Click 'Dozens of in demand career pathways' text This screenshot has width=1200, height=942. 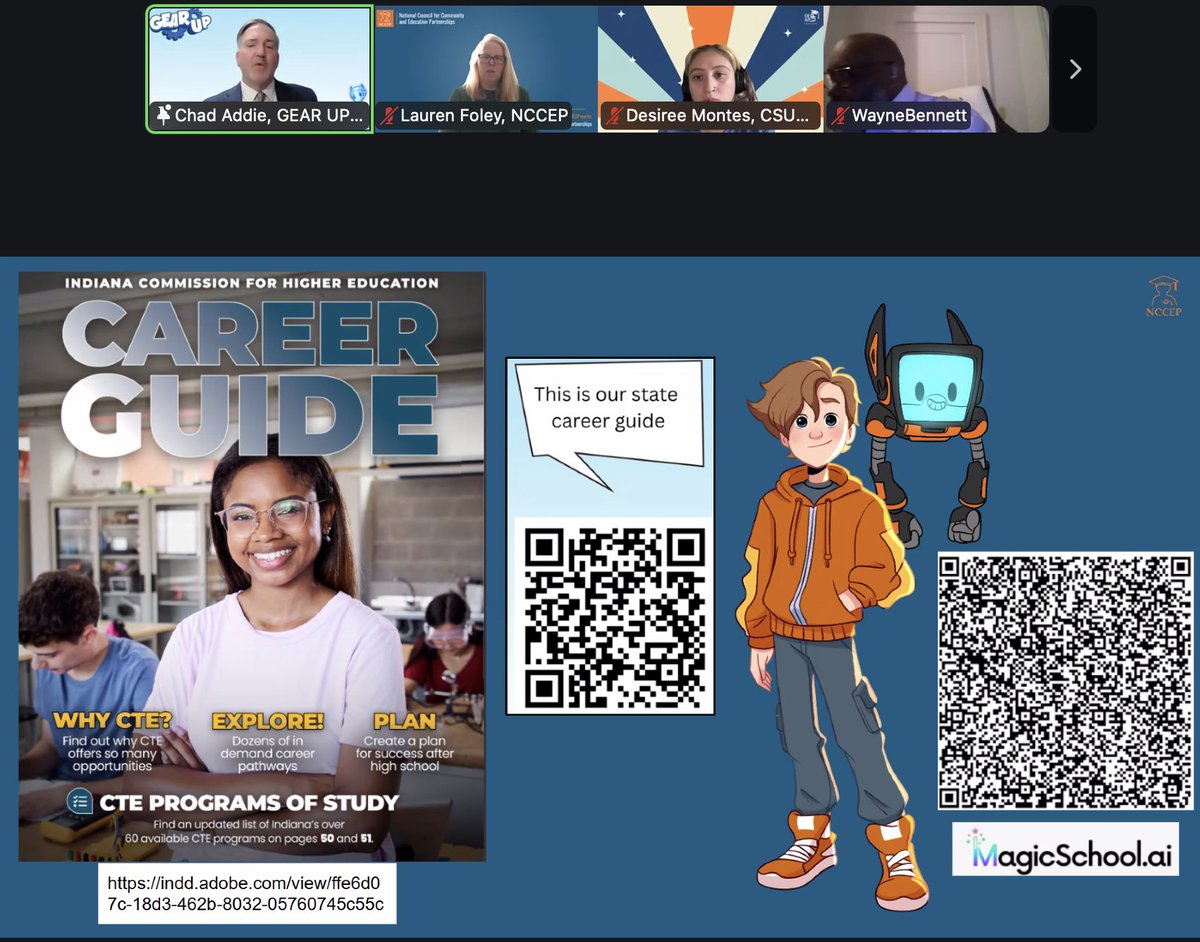(268, 753)
